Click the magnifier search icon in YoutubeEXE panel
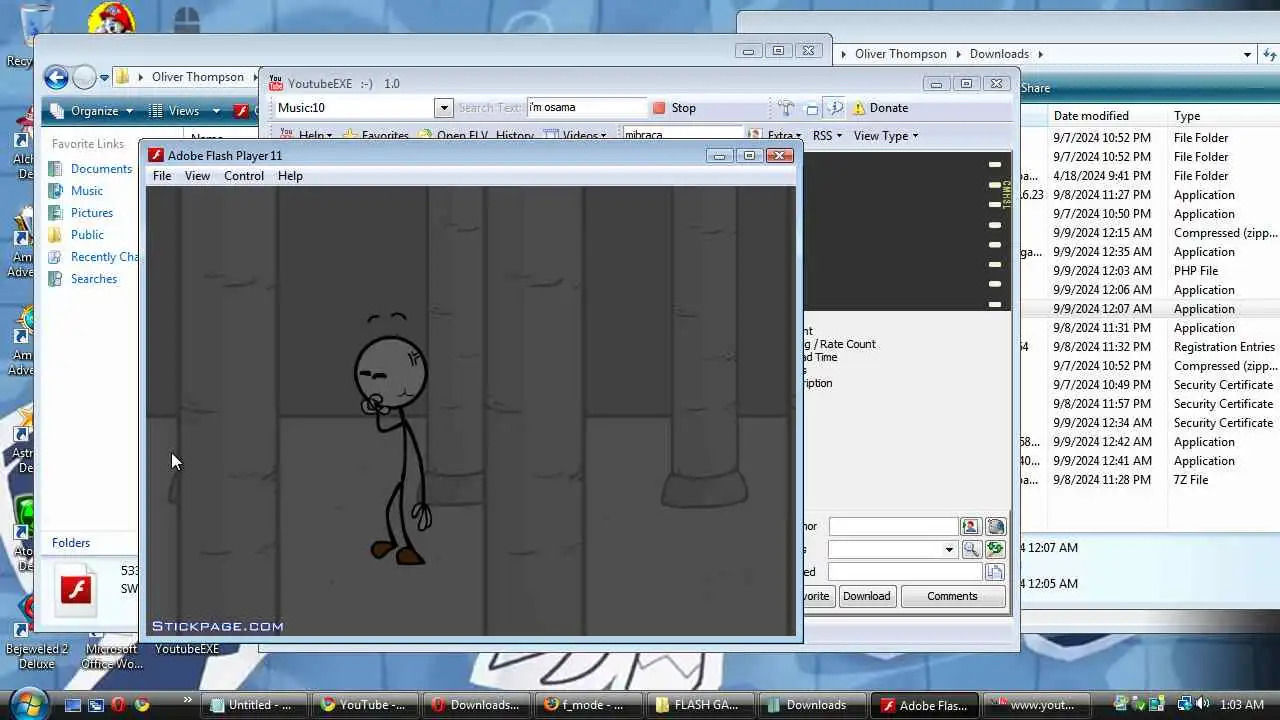The image size is (1280, 720). [x=970, y=549]
